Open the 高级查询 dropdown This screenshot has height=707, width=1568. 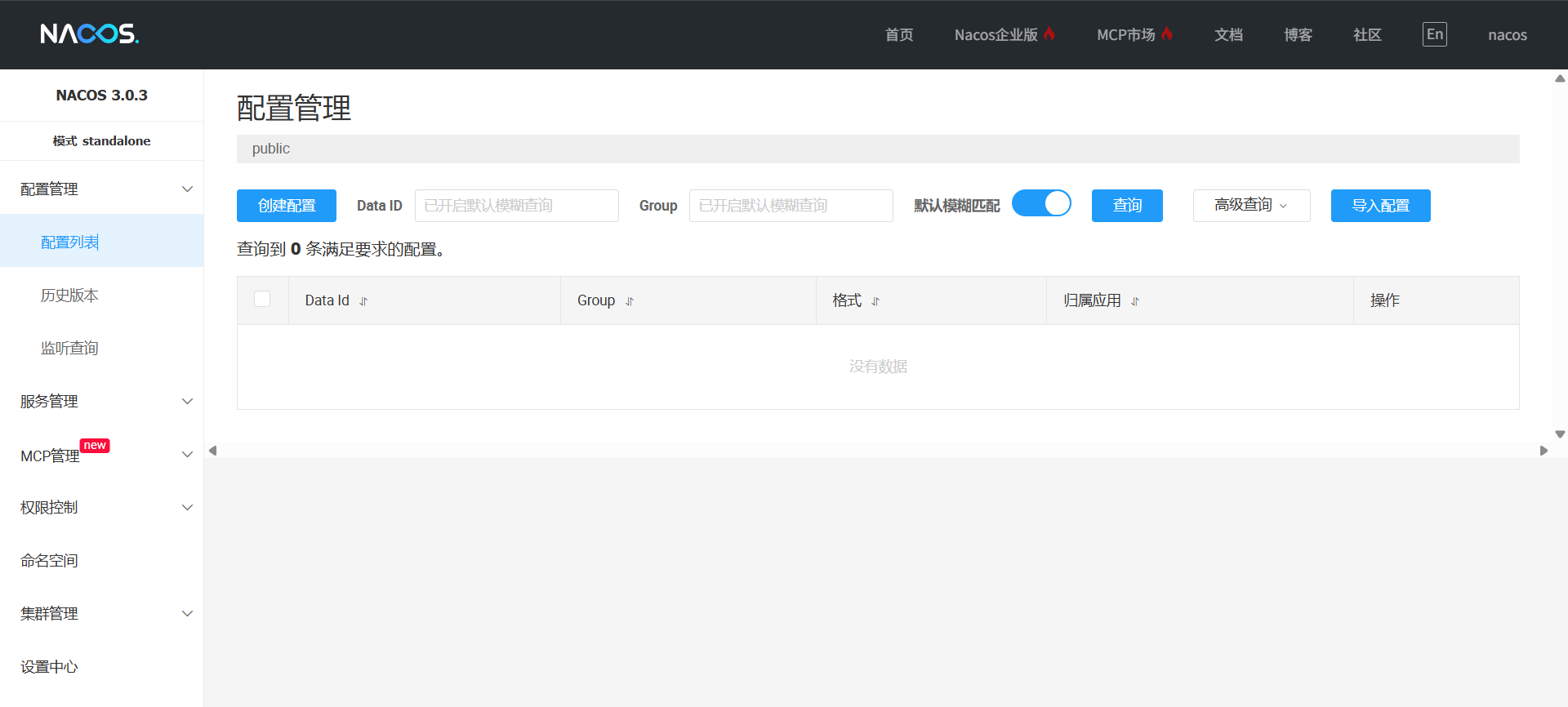pos(1251,206)
